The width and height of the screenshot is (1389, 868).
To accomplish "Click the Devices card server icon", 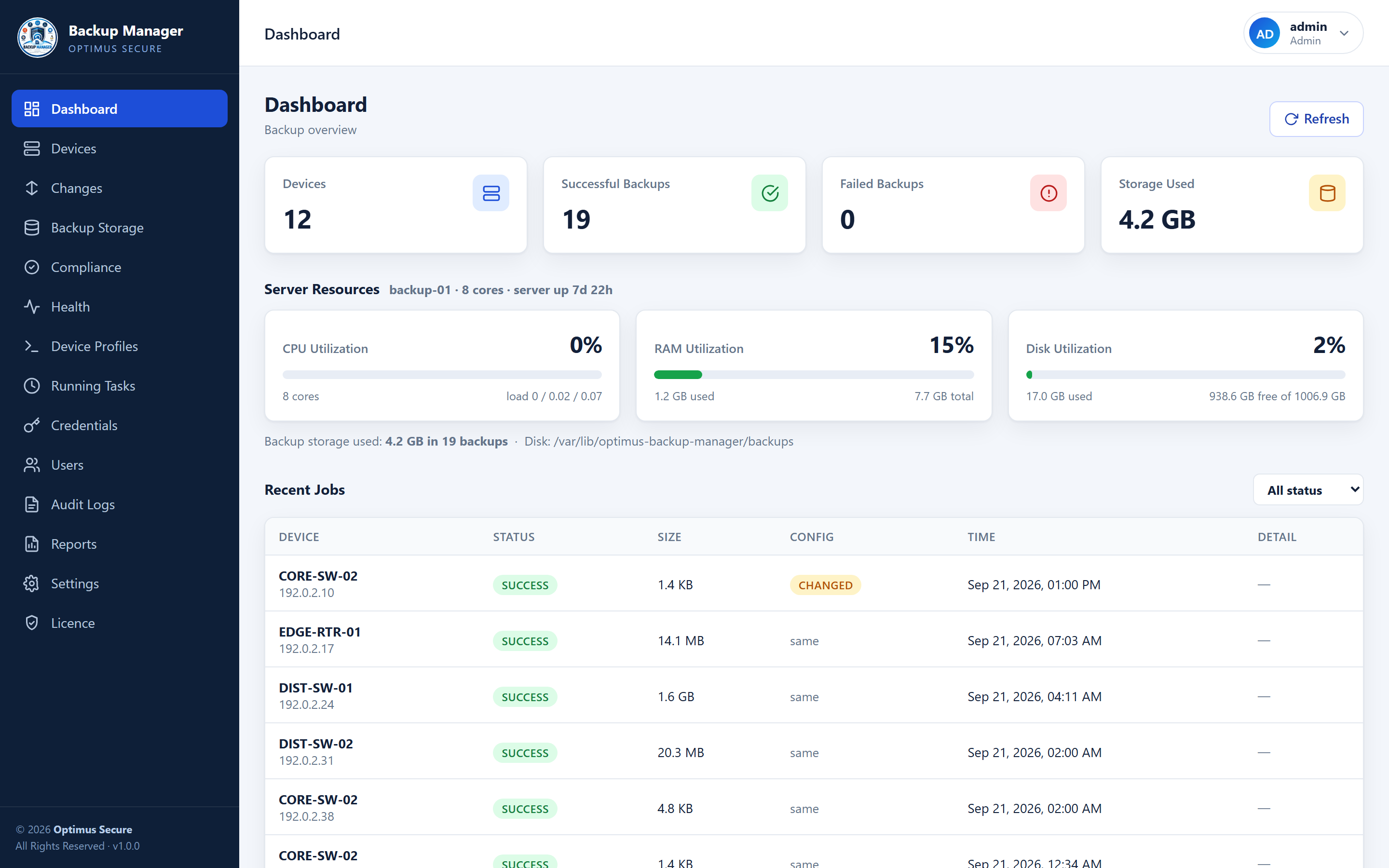I will pos(491,193).
